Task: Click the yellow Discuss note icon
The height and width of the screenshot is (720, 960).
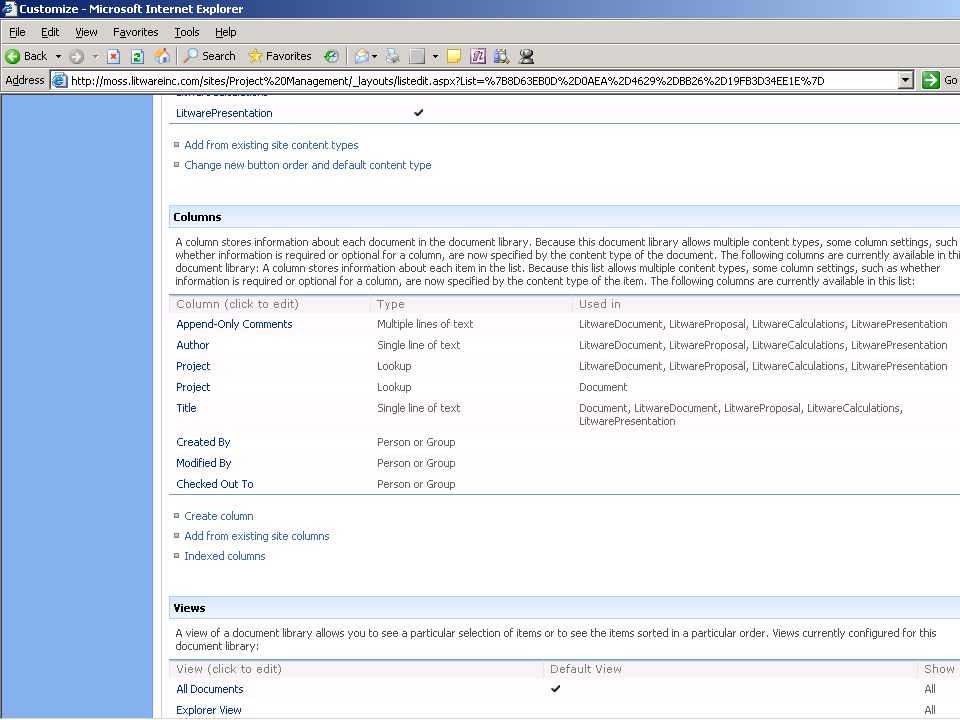Action: [x=454, y=56]
